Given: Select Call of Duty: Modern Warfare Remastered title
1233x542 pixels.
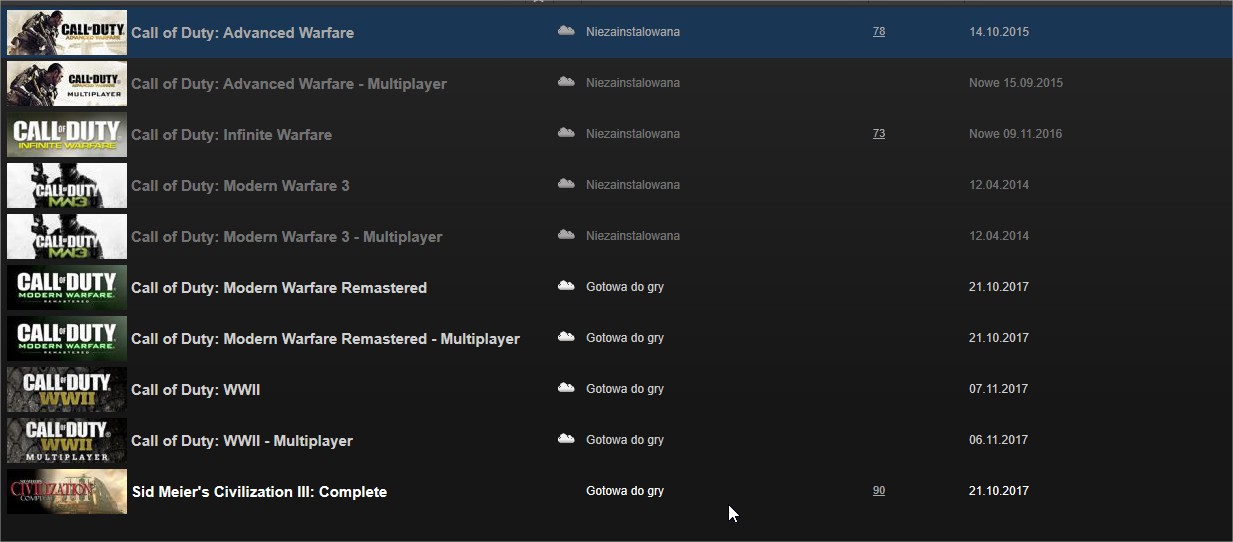Looking at the screenshot, I should click(279, 288).
